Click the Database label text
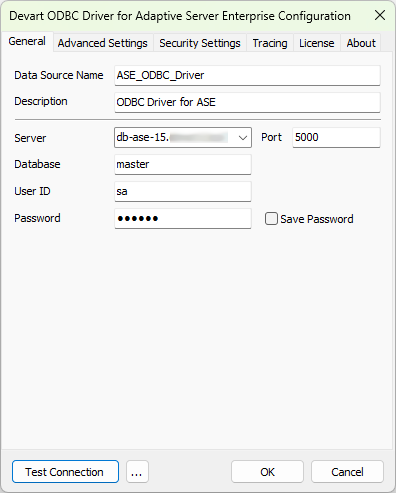 tap(37, 164)
